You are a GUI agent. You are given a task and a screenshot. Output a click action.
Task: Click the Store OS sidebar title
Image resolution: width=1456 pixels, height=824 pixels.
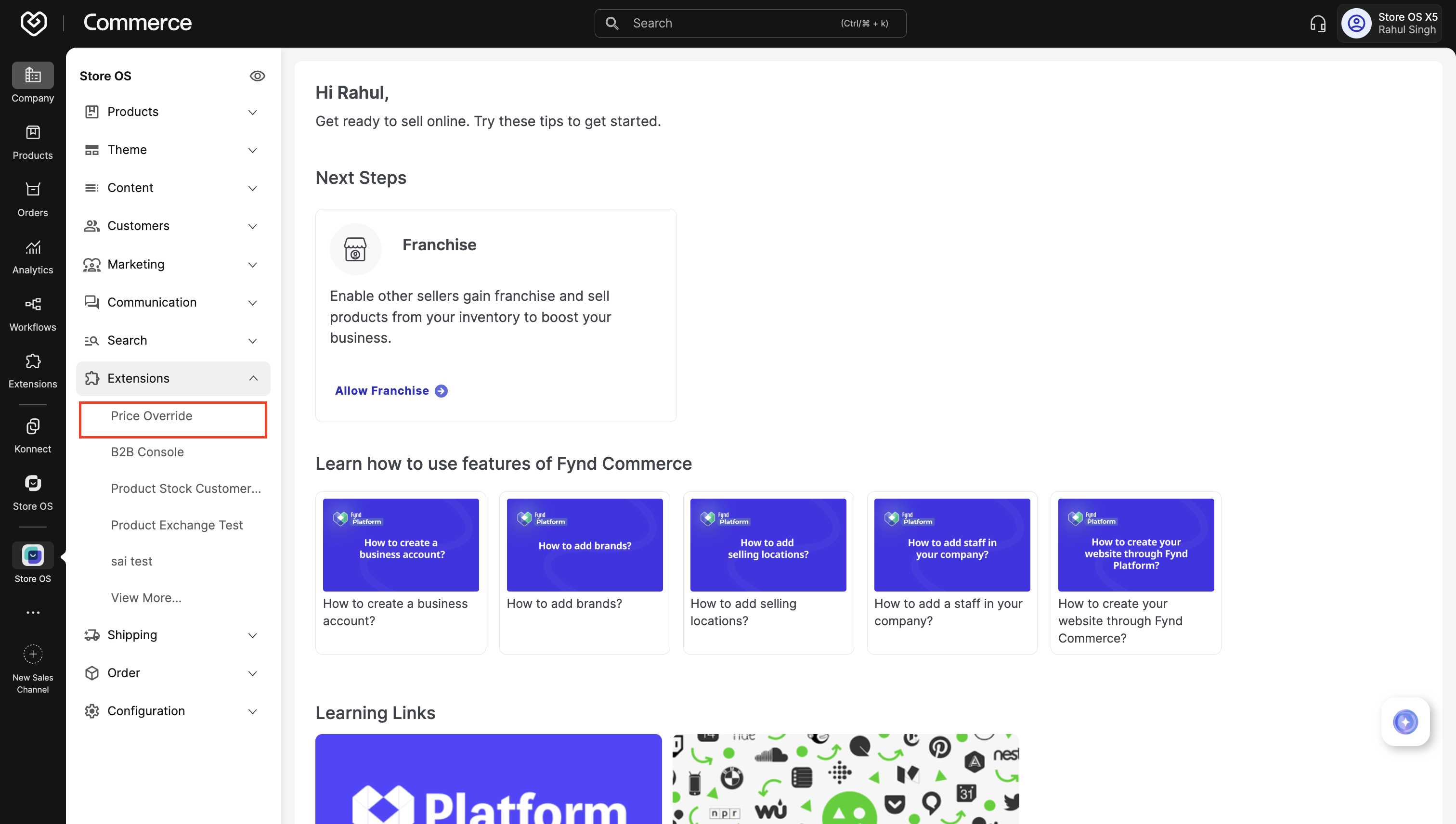105,76
